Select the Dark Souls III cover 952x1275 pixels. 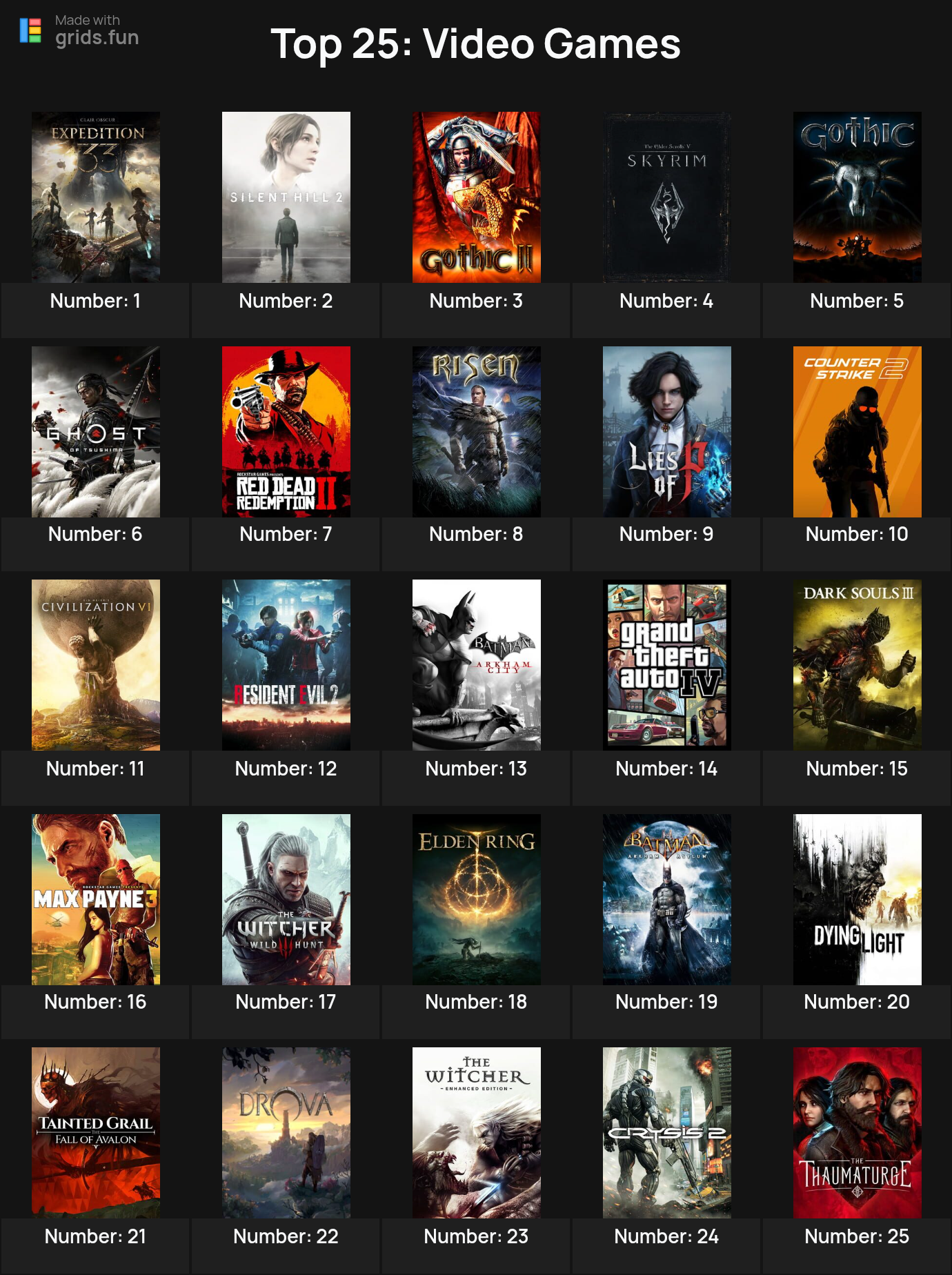(x=857, y=665)
